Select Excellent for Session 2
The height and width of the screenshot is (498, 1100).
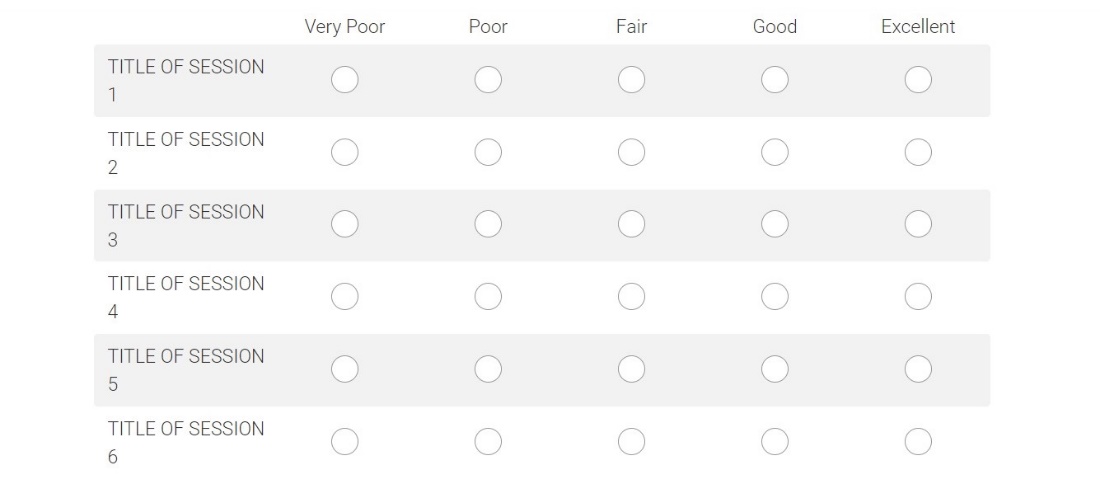tap(918, 152)
